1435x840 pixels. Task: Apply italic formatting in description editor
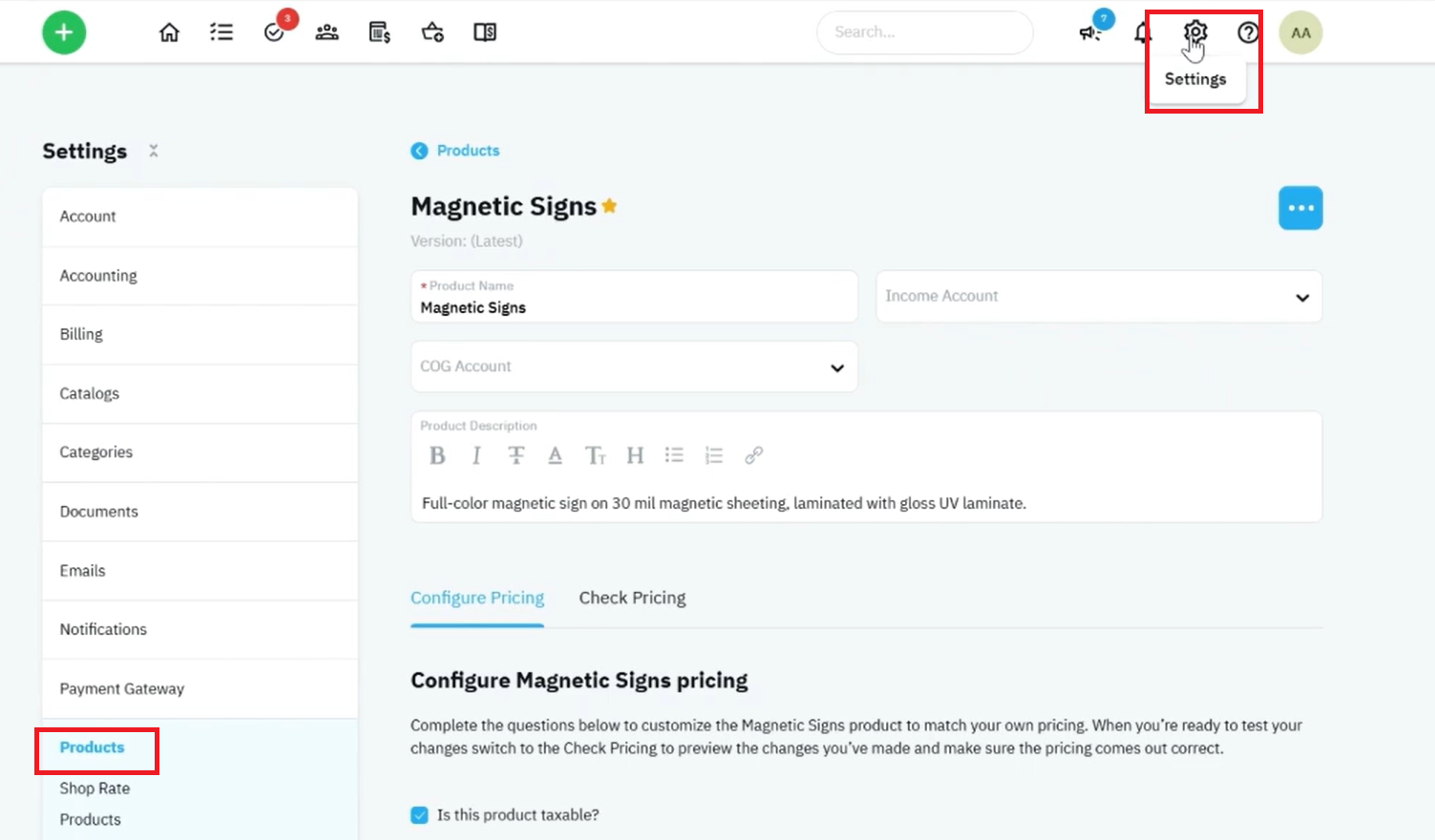click(476, 455)
